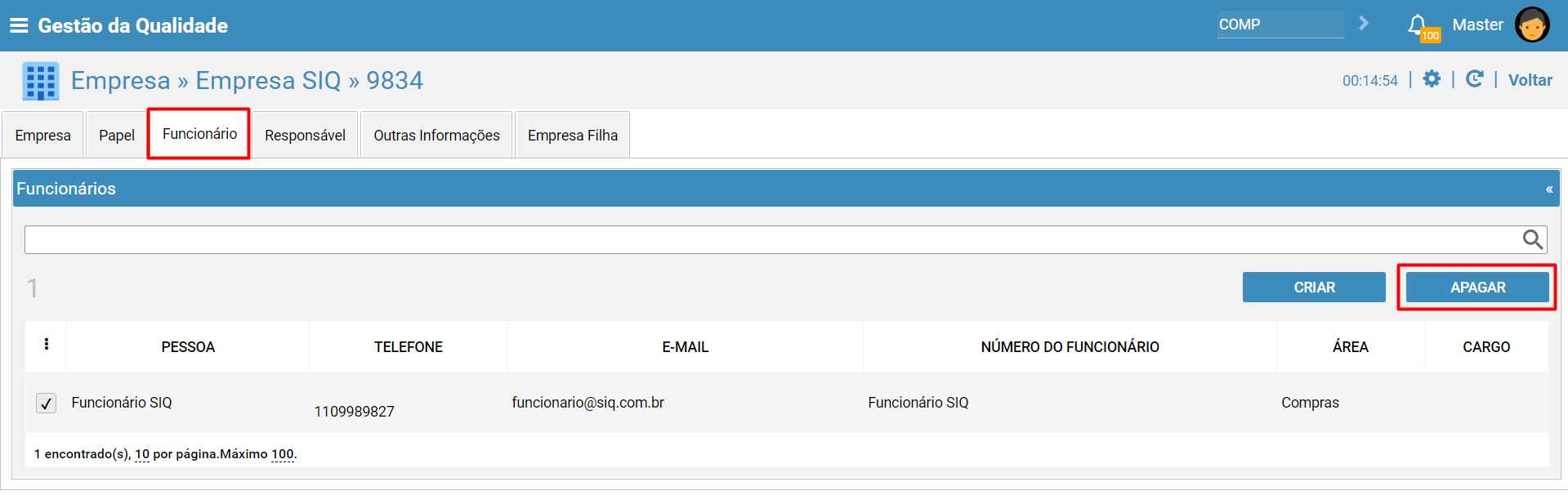Screen dimensions: 1568x495
Task: Click the arrow next to COMP field
Action: (1363, 24)
